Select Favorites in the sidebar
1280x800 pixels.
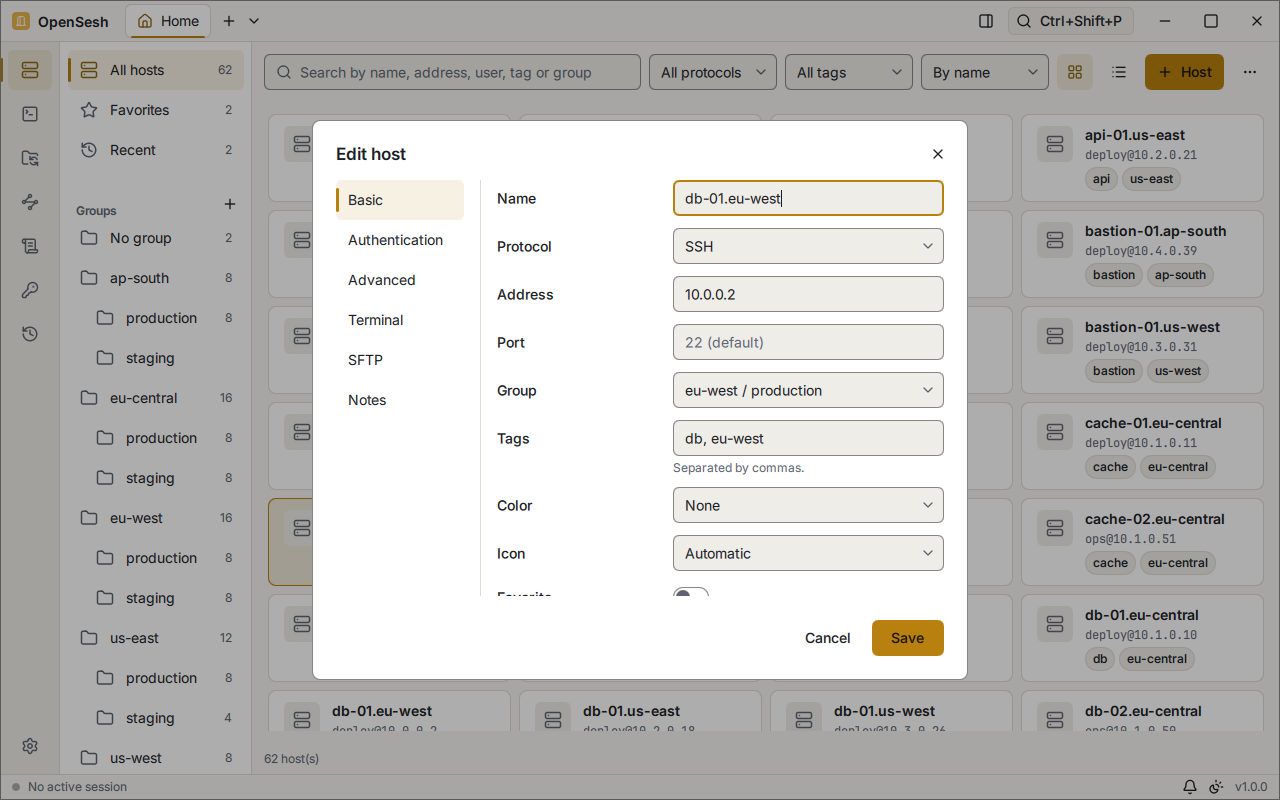(x=156, y=110)
